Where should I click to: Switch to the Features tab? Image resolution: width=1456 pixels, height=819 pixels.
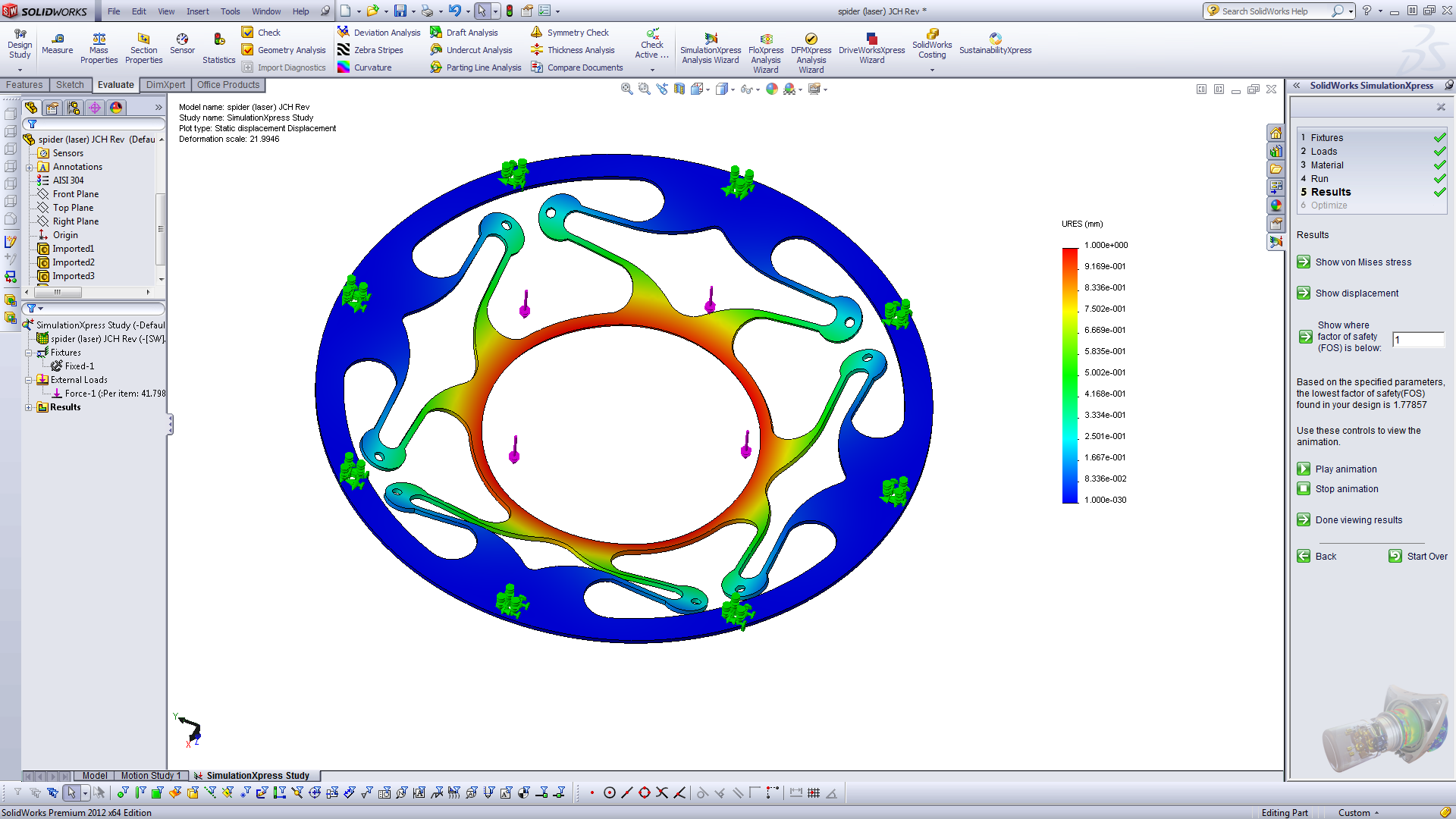pos(24,85)
